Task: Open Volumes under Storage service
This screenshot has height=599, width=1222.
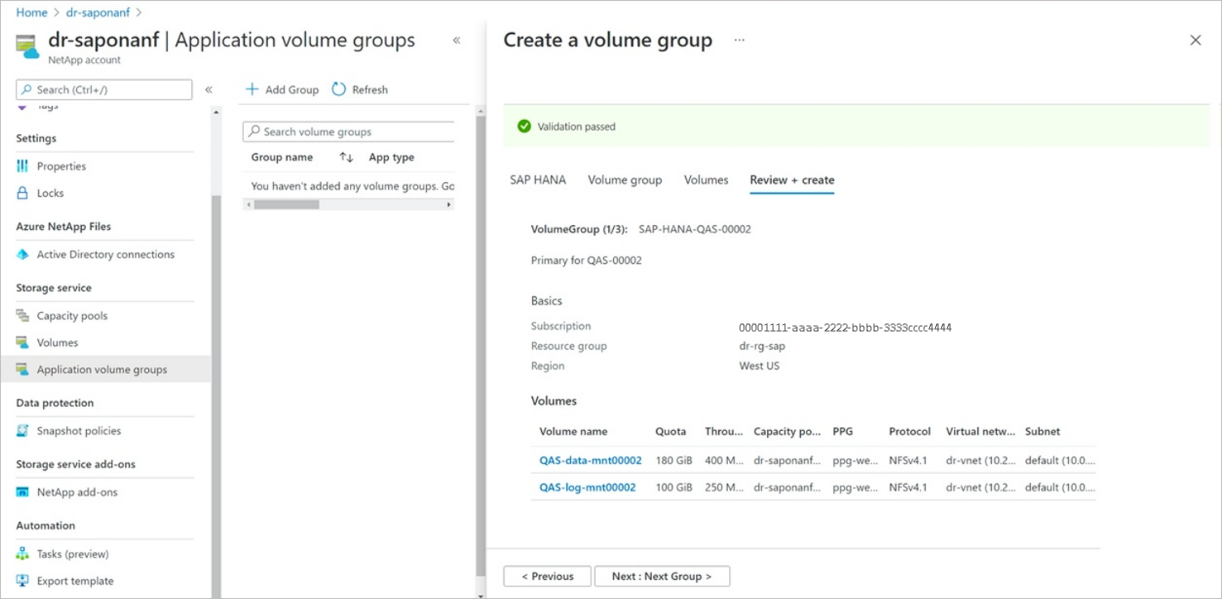Action: coord(57,342)
